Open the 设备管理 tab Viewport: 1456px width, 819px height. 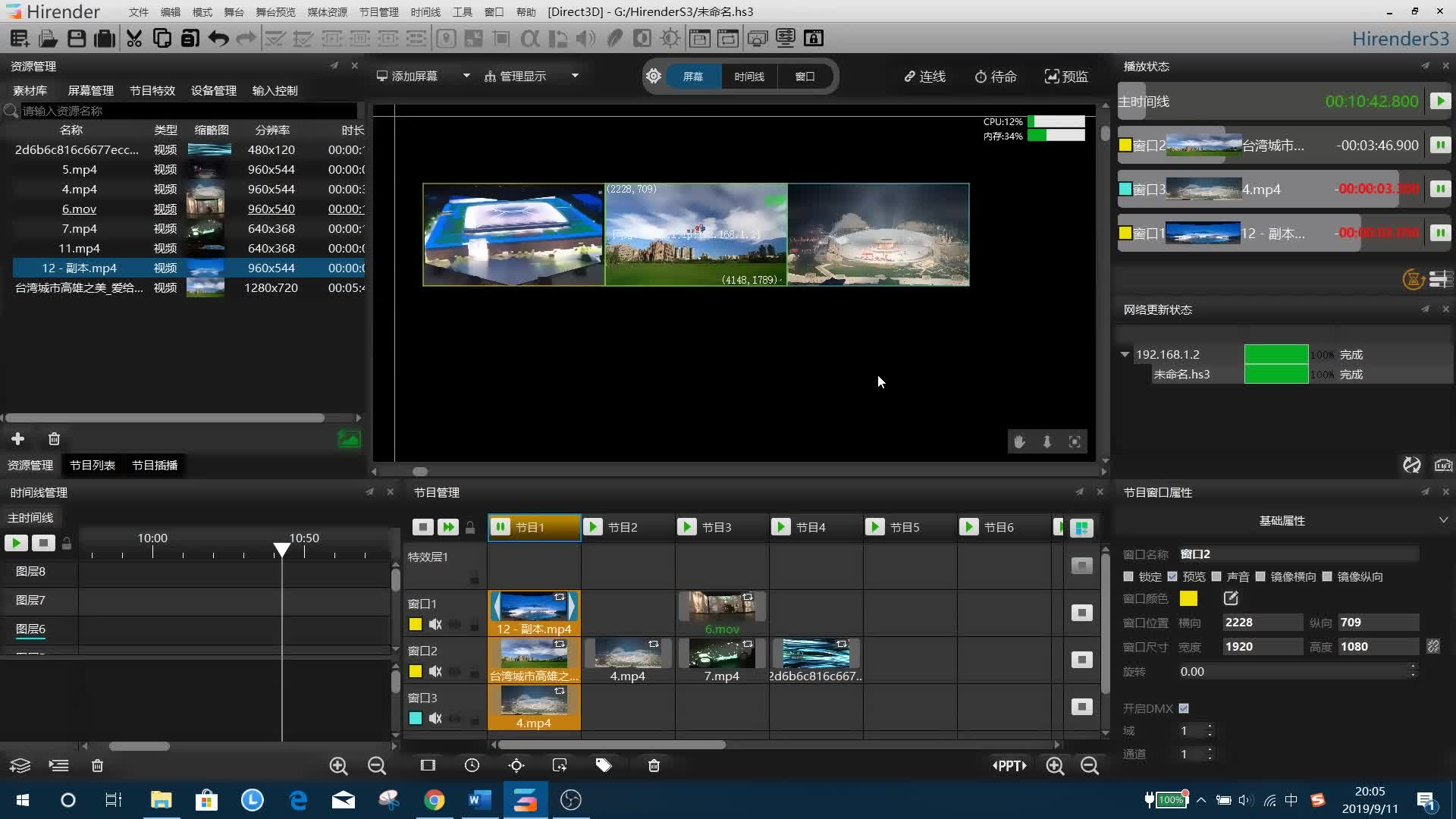coord(214,90)
